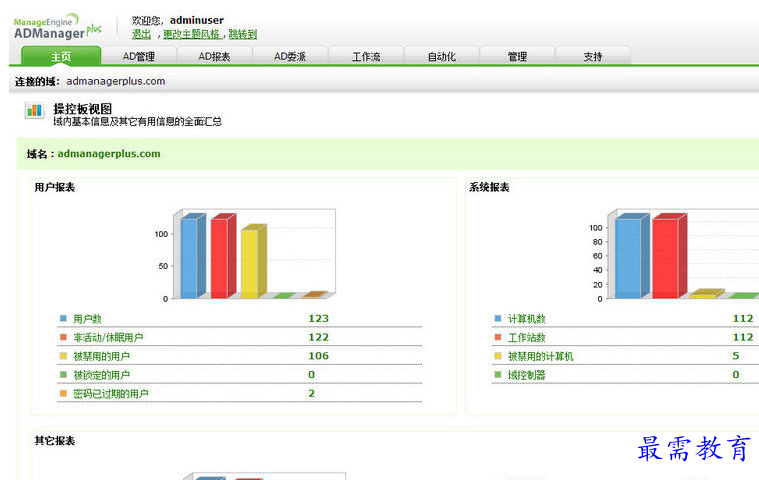Click the 系统报表 section title

pyautogui.click(x=489, y=187)
